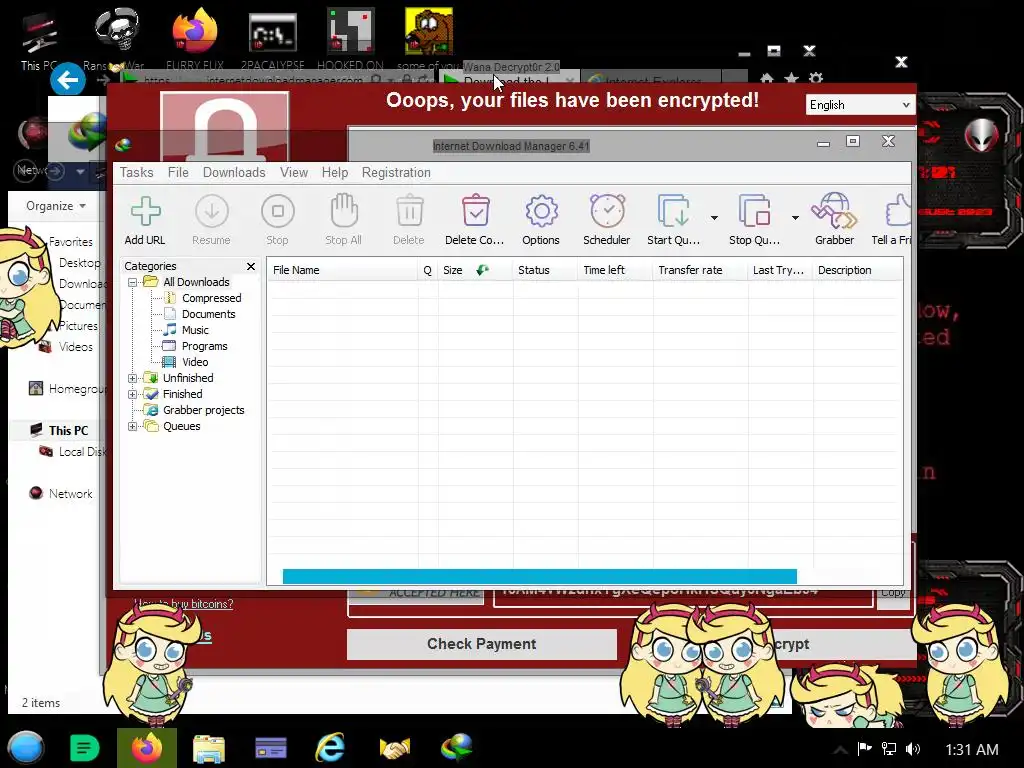Open the 2PACALYPSE desktop shortcut

[x=272, y=39]
